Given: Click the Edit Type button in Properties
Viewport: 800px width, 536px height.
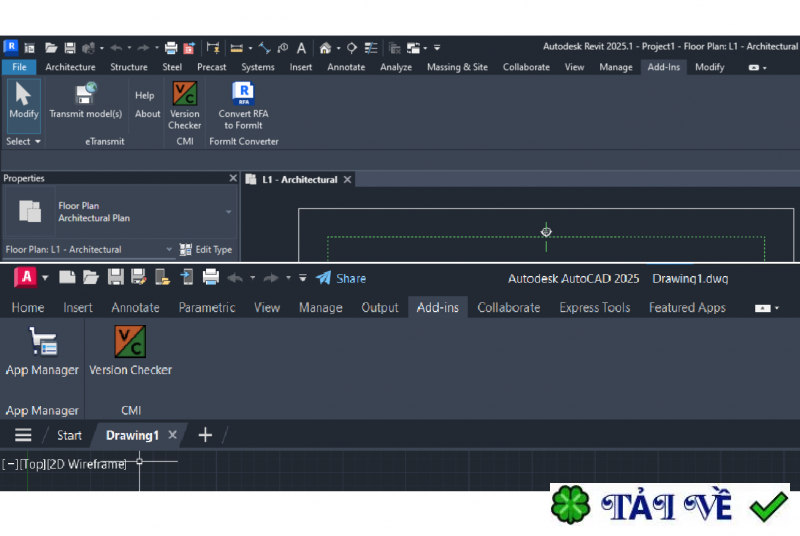Looking at the screenshot, I should pos(206,249).
